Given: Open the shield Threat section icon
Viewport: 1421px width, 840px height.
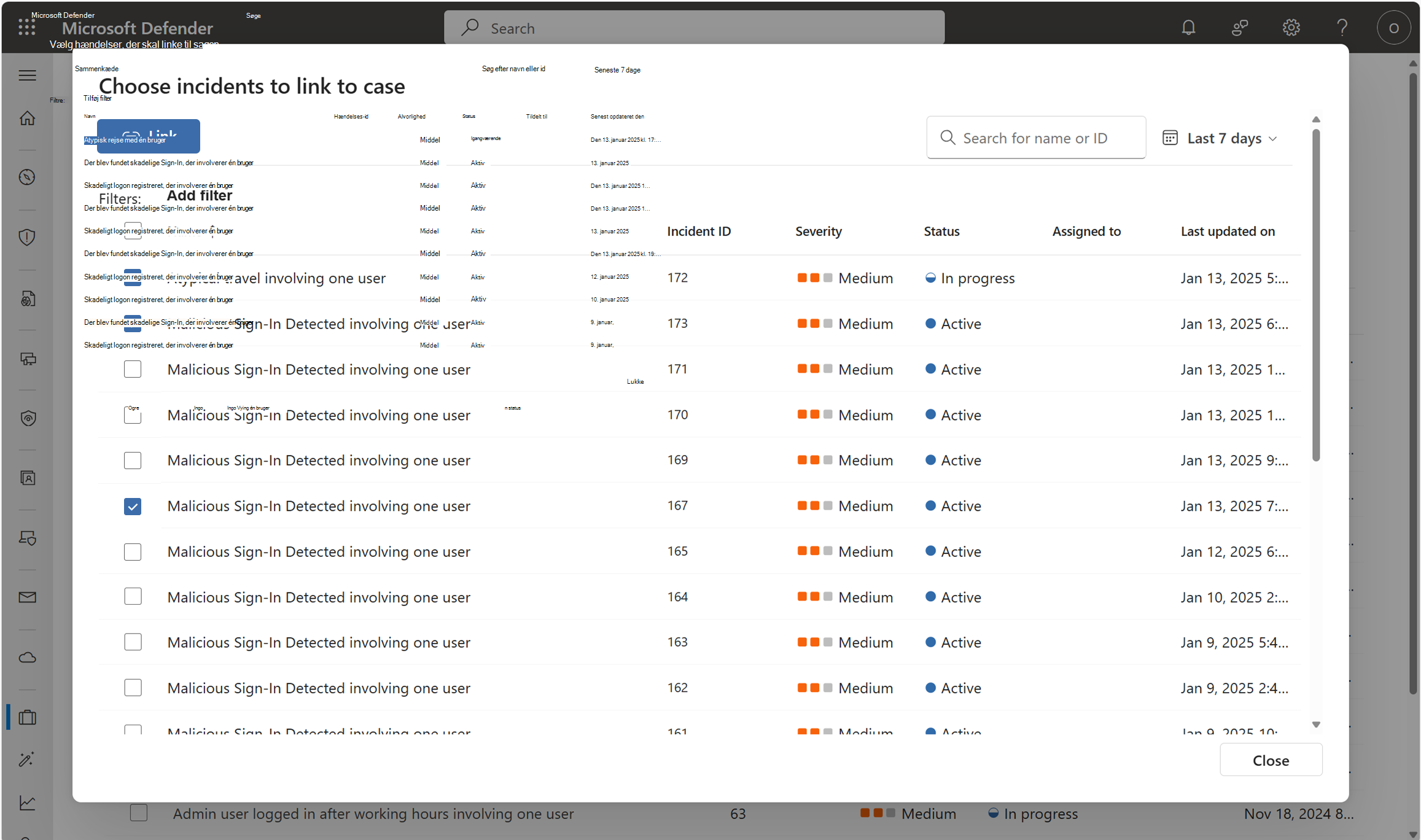Looking at the screenshot, I should [27, 237].
